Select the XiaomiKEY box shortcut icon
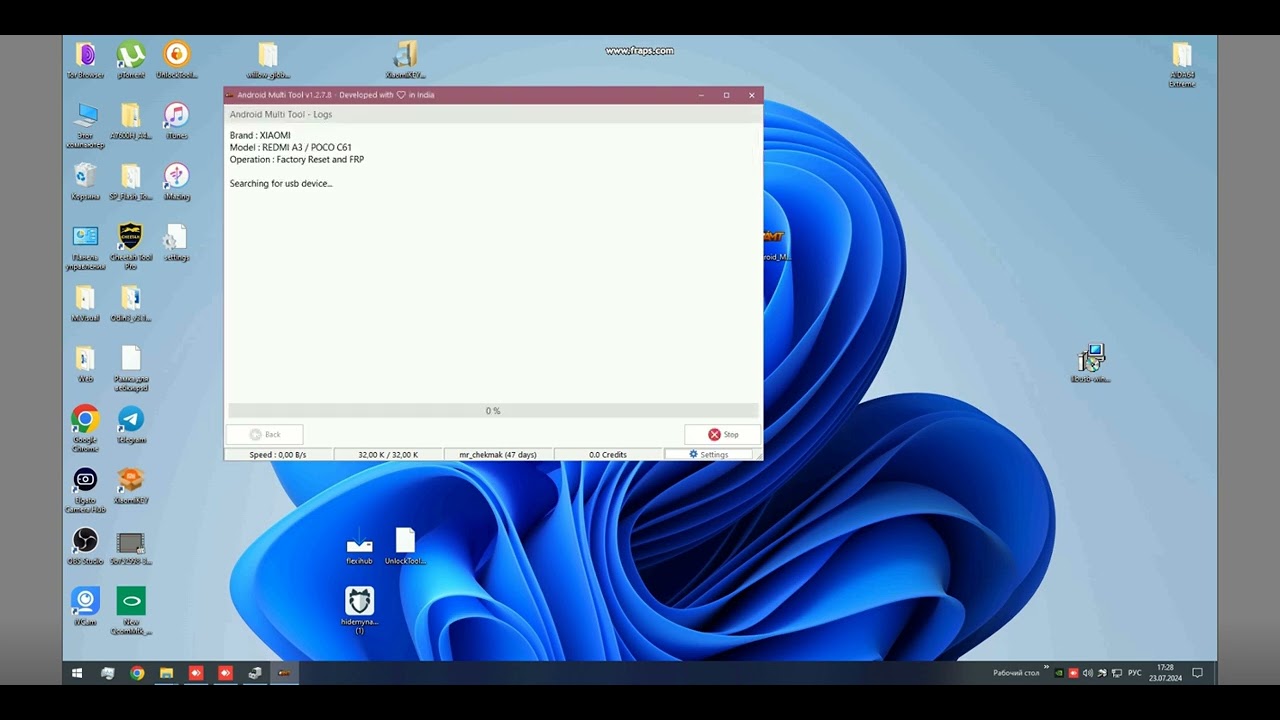 tap(131, 486)
